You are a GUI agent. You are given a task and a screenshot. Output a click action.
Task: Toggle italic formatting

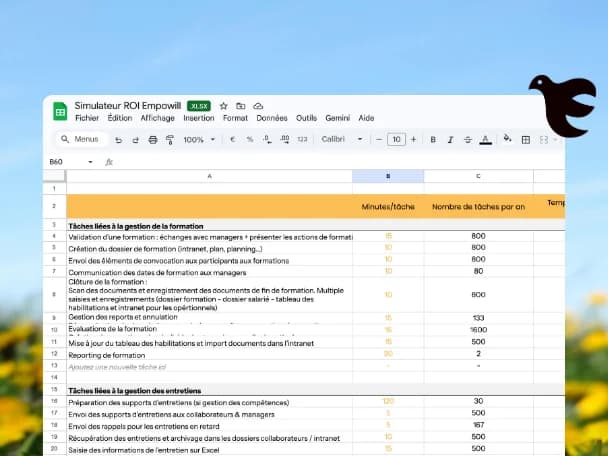450,140
